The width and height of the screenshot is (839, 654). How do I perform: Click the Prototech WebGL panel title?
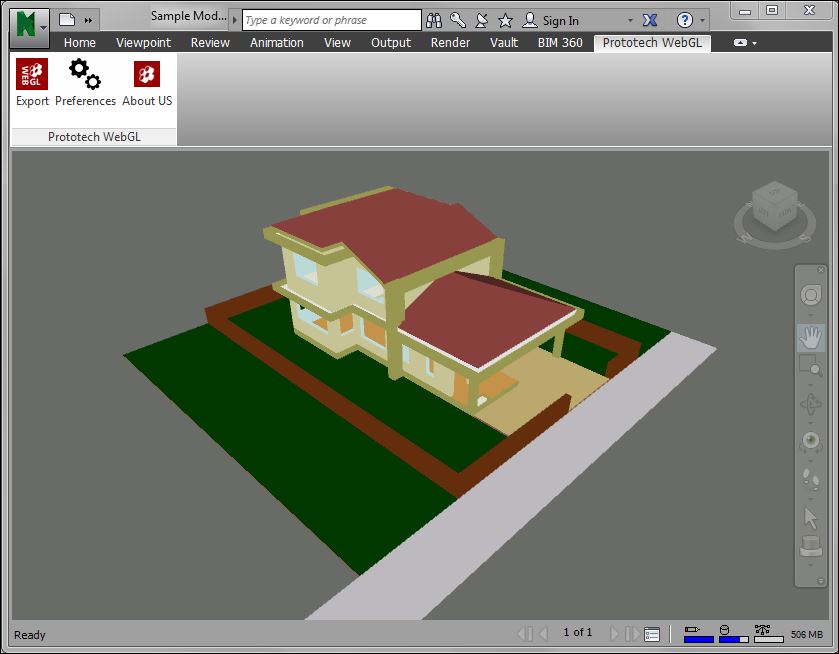click(94, 137)
